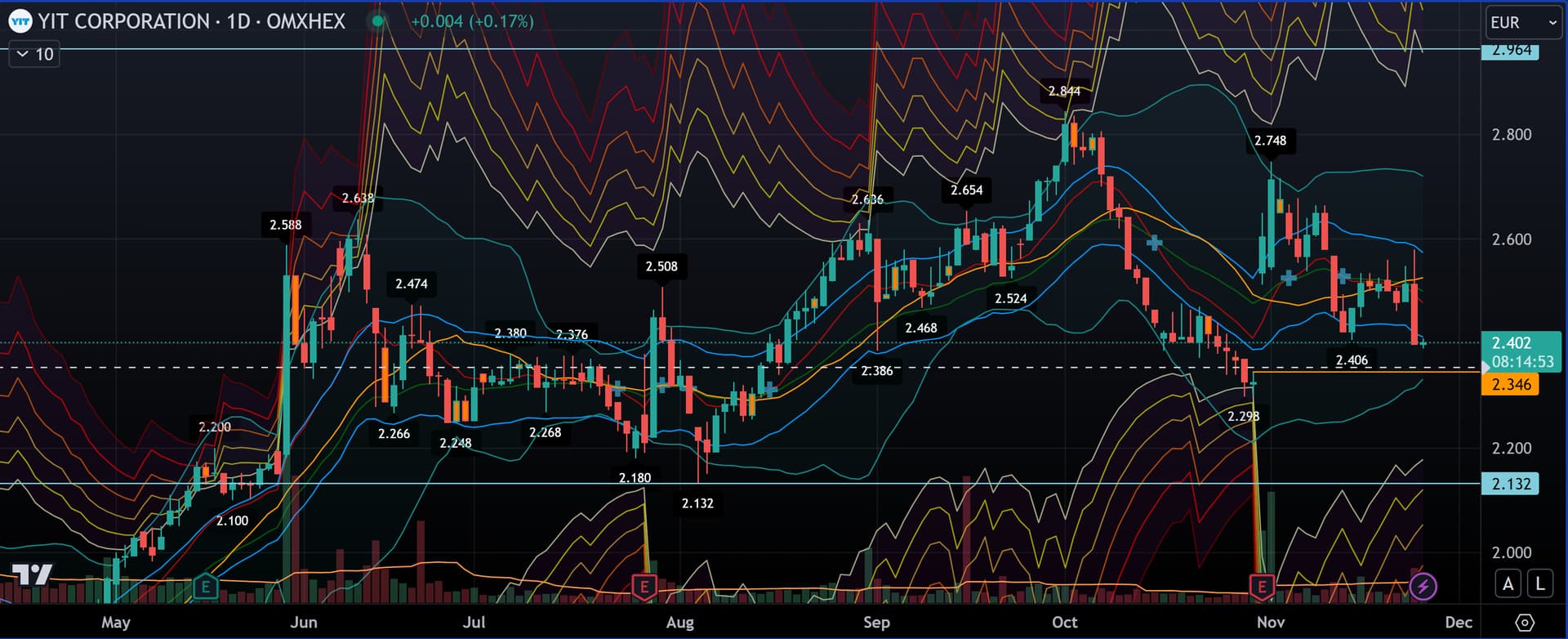Click the Oct label on time axis
Screen dimensions: 1568x639
[x=1064, y=623]
